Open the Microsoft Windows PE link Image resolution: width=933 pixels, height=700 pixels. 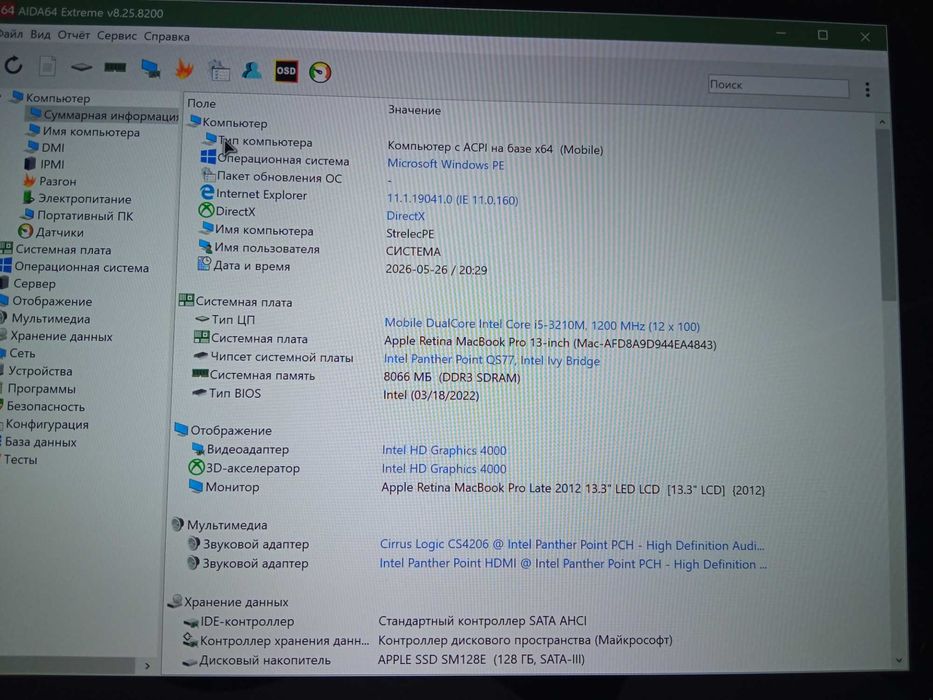[x=446, y=164]
